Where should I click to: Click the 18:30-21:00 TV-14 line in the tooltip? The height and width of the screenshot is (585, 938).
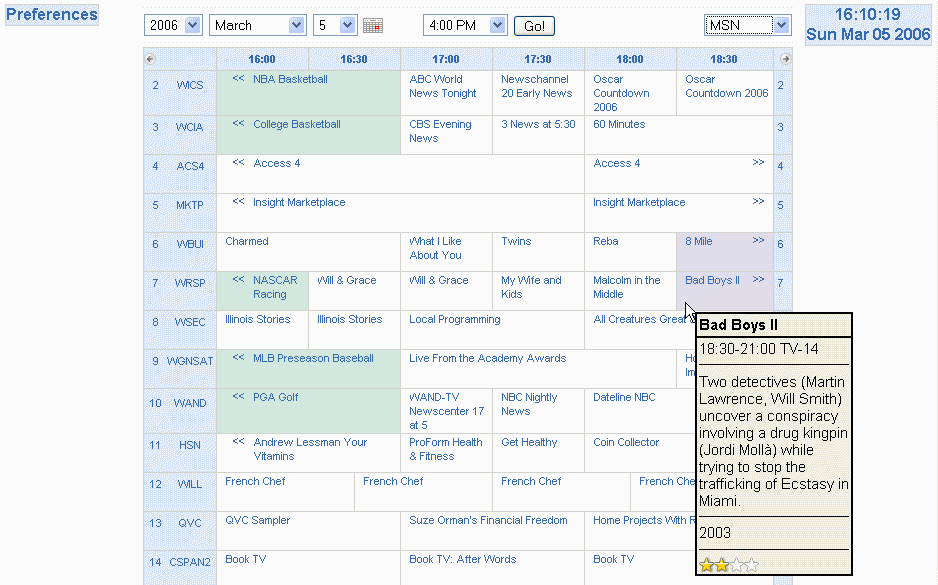pos(759,349)
